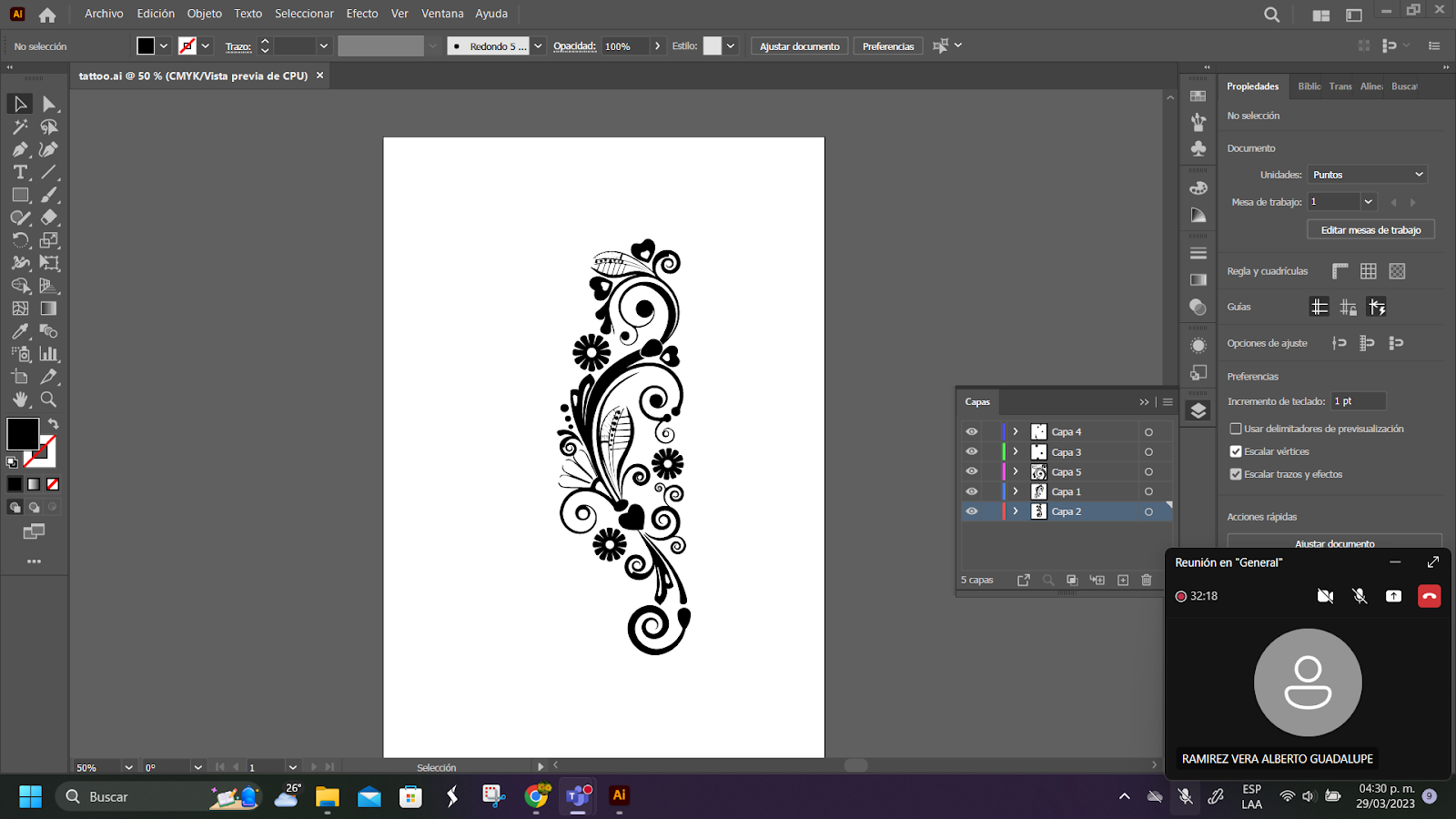Click the delete layer trash icon
Image resolution: width=1456 pixels, height=819 pixels.
(x=1147, y=580)
